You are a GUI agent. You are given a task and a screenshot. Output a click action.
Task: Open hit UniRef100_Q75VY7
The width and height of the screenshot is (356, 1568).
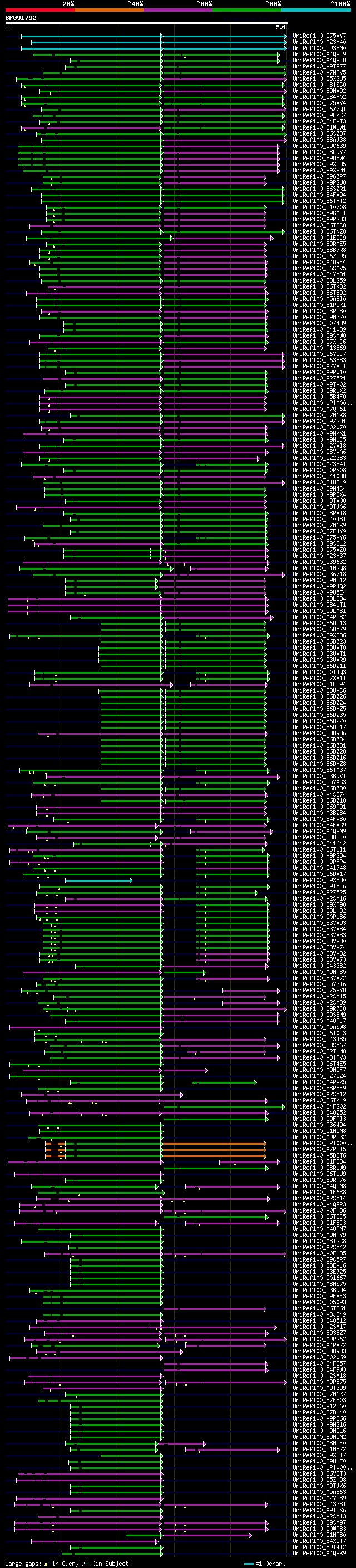click(319, 36)
